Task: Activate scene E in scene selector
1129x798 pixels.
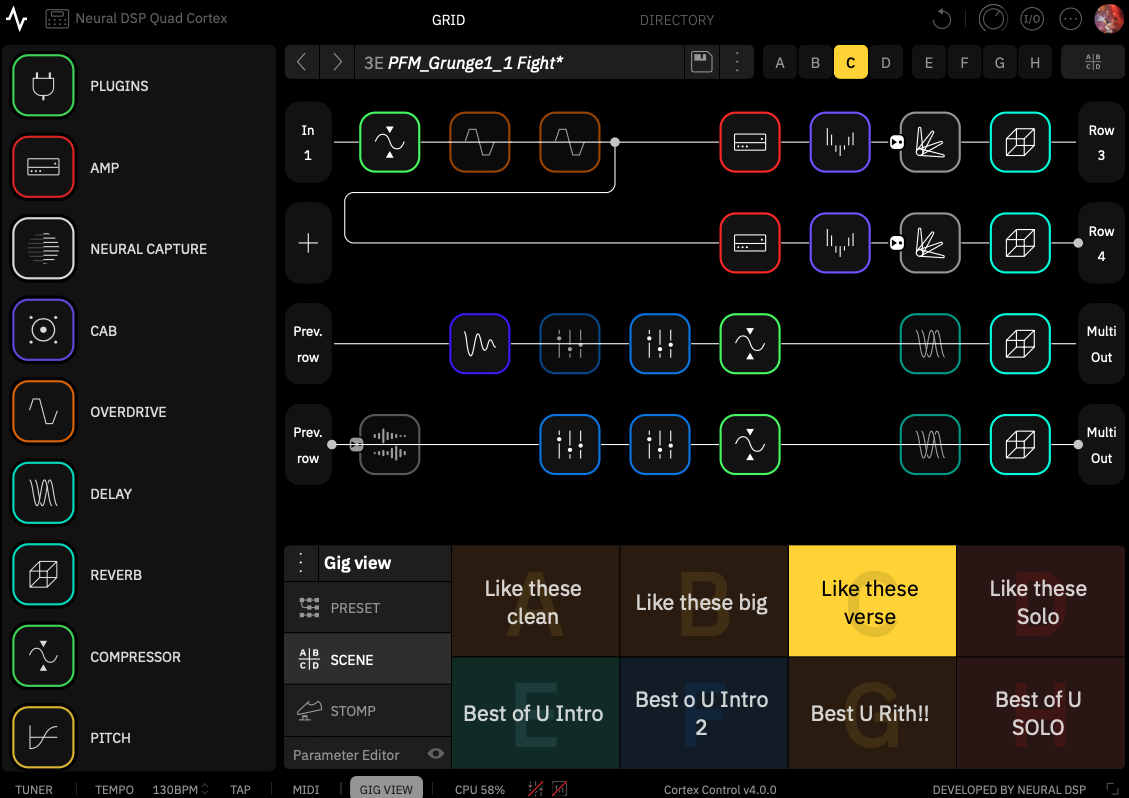Action: [x=929, y=63]
